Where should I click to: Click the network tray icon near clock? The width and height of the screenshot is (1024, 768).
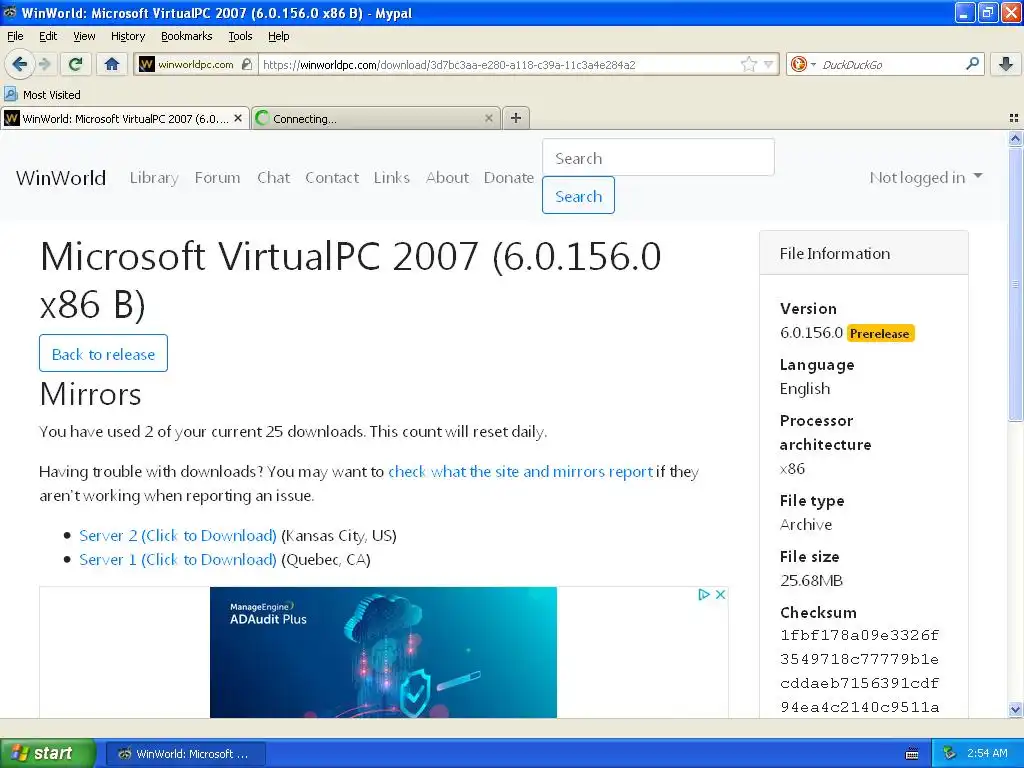(949, 753)
